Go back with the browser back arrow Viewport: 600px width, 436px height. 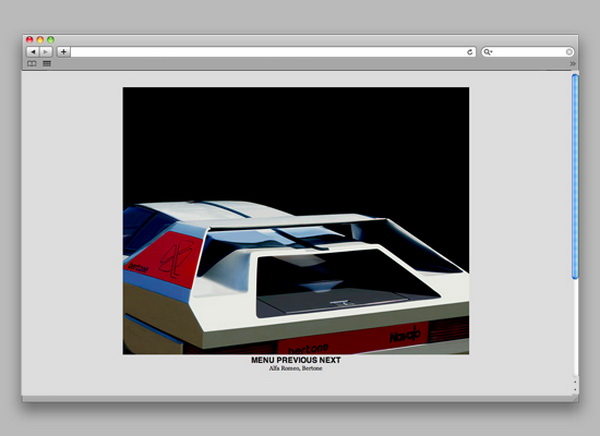tap(33, 52)
